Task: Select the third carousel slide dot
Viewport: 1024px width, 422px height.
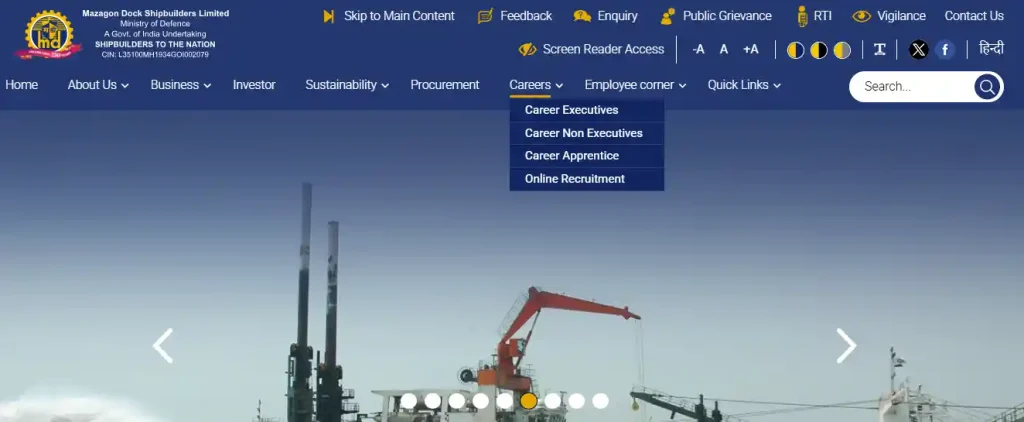Action: pyautogui.click(x=456, y=400)
